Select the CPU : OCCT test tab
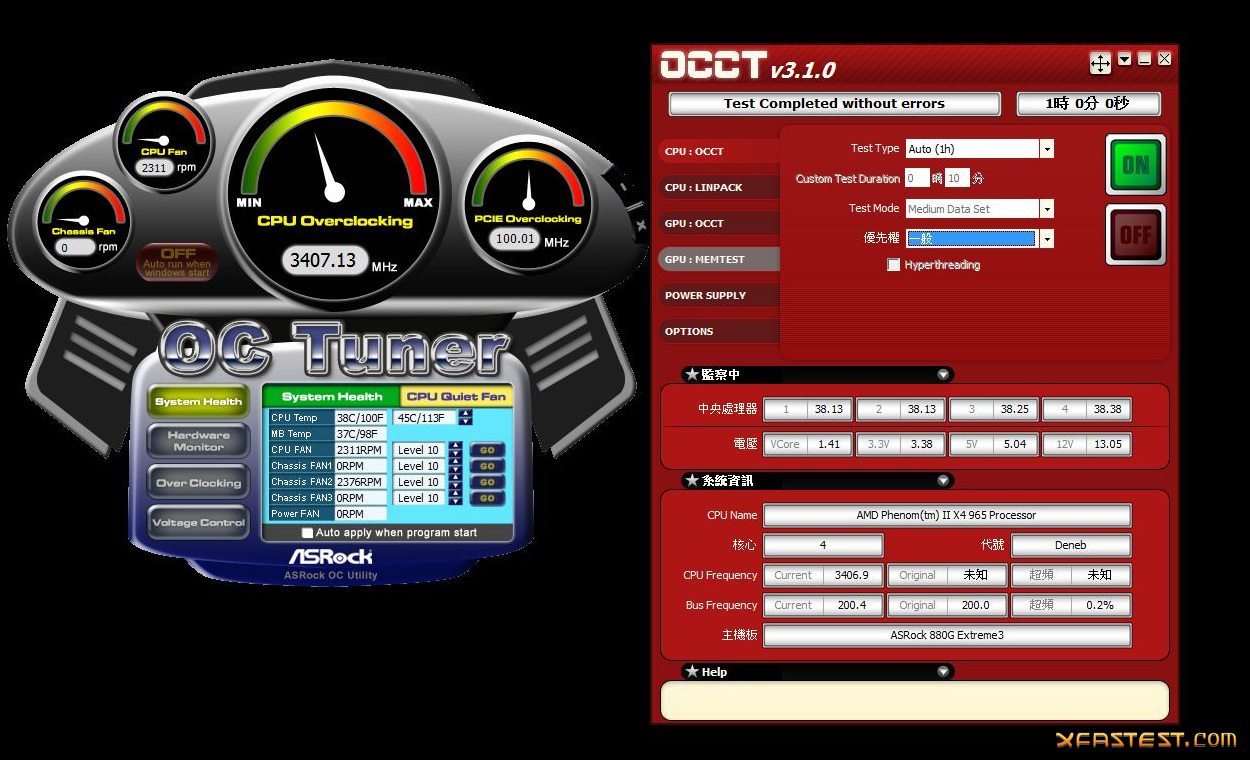 point(720,152)
